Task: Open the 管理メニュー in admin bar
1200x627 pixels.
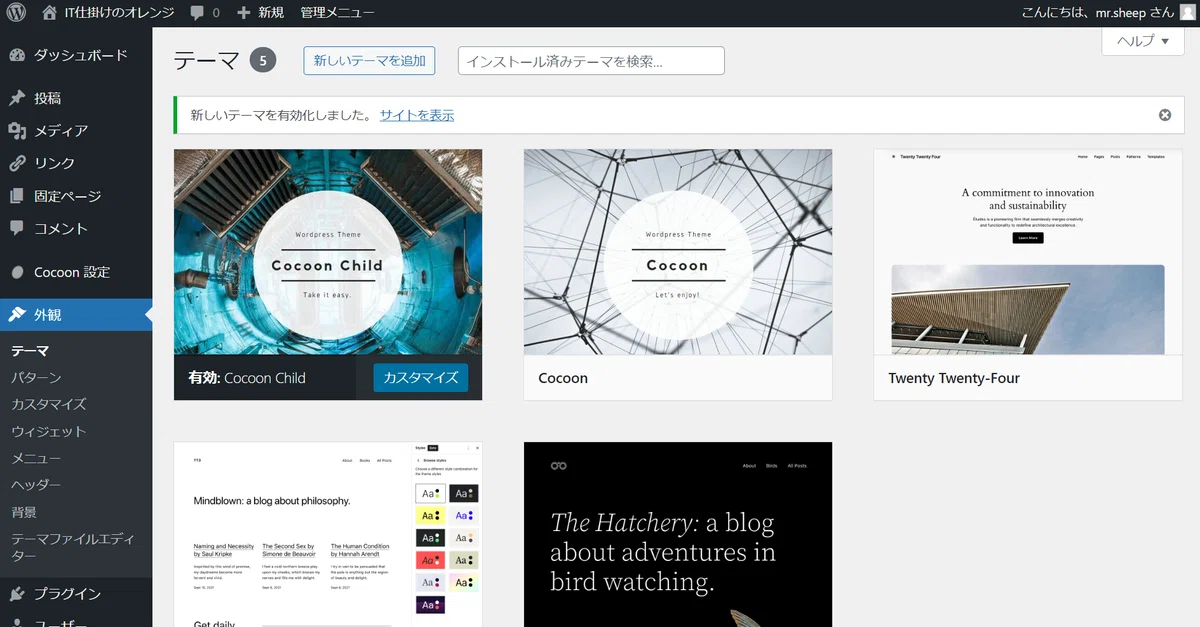Action: coord(338,13)
